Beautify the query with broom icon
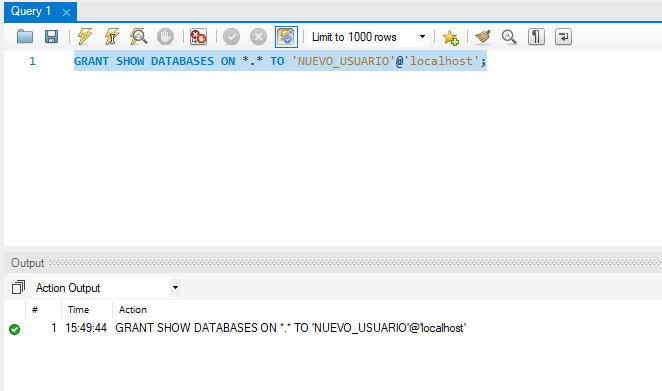This screenshot has height=391, width=662. tap(483, 37)
